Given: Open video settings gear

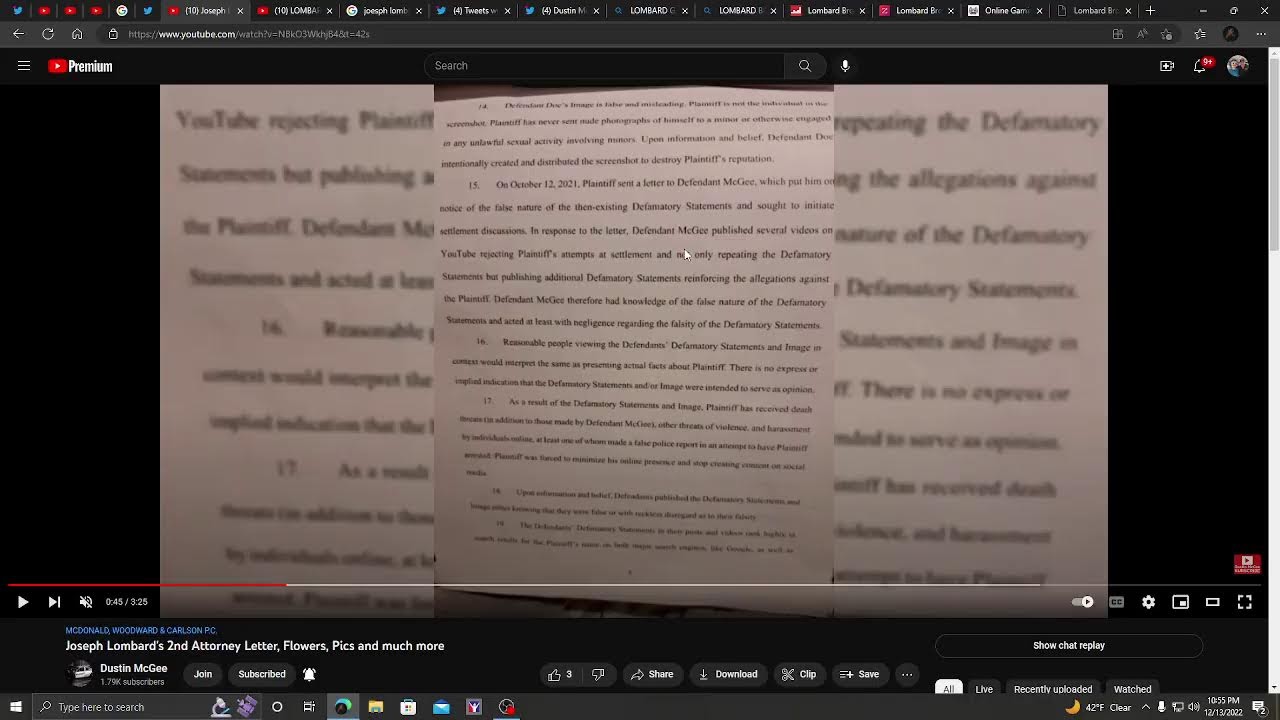Looking at the screenshot, I should tap(1149, 602).
